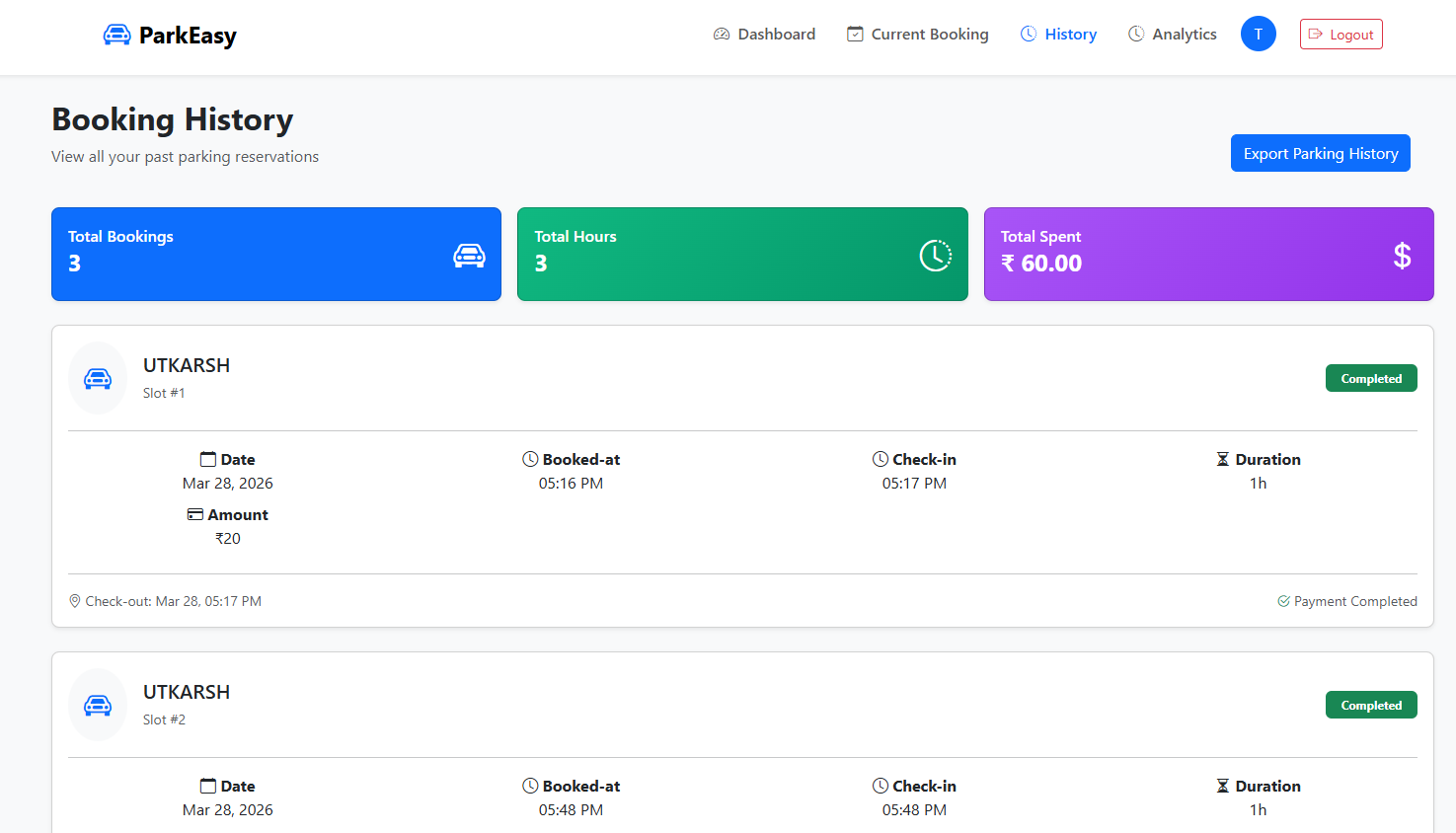Click the Duration hourglass icon in Slot #1
Screen dimensions: 1456x833
point(1222,459)
